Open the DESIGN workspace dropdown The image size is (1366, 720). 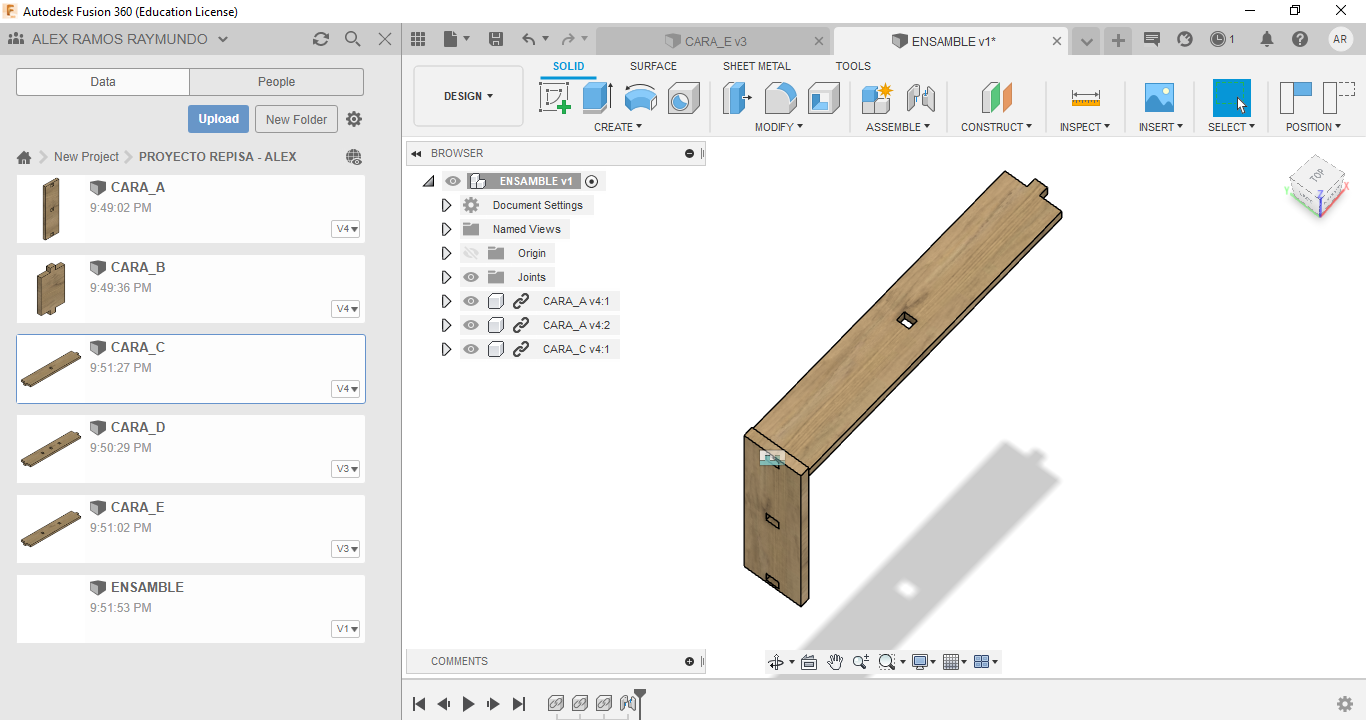click(468, 96)
